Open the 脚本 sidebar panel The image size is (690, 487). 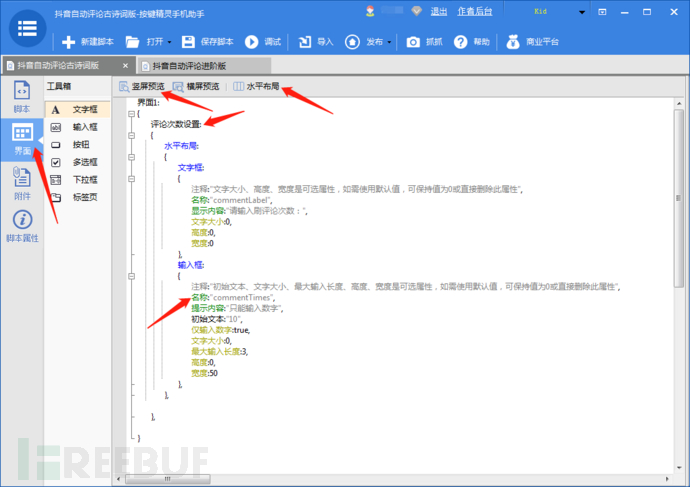pyautogui.click(x=22, y=97)
